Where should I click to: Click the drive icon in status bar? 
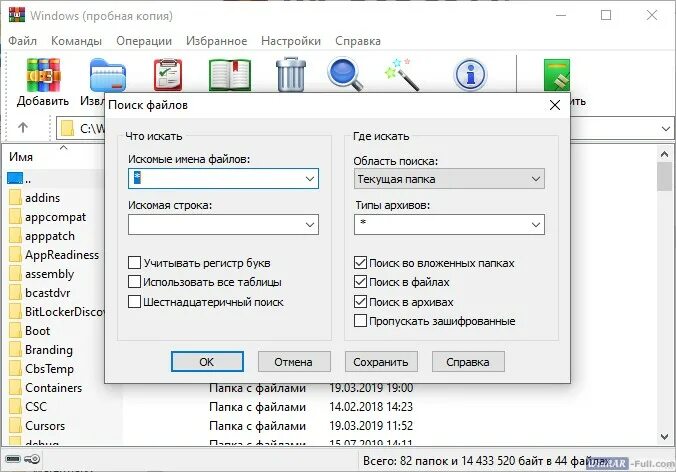click(13, 459)
